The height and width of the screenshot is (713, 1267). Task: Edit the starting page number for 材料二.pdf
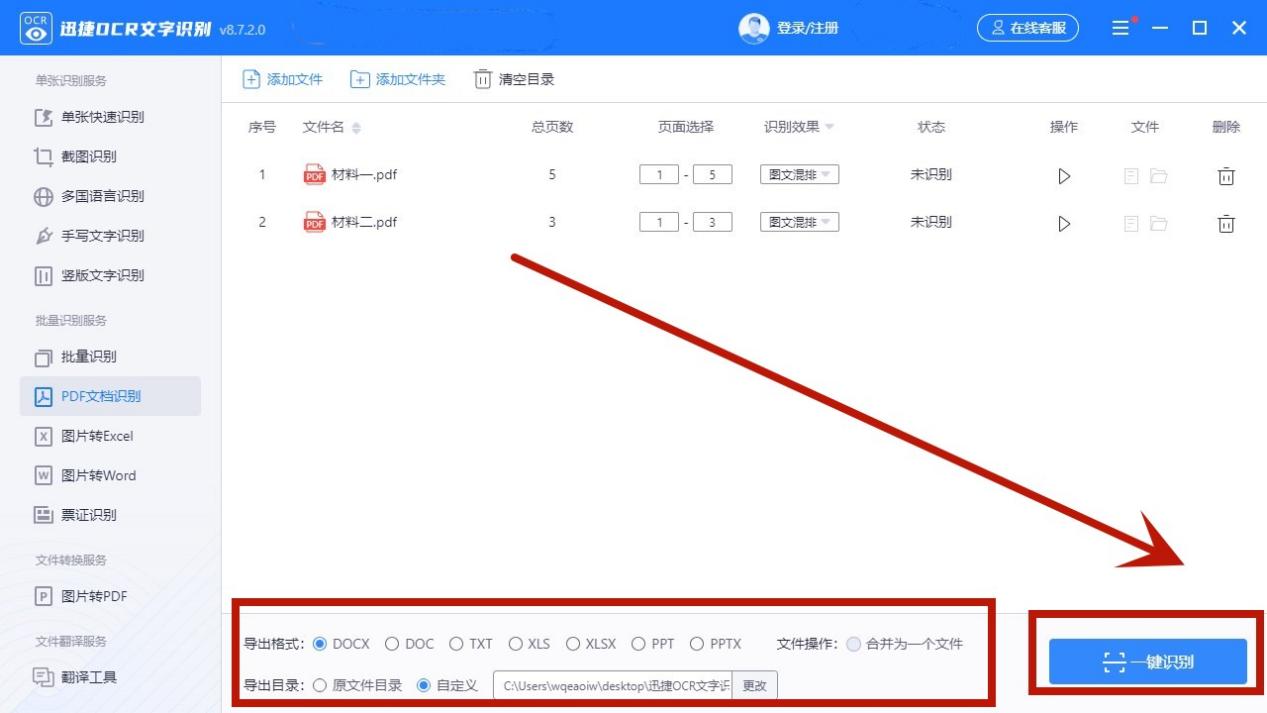659,222
